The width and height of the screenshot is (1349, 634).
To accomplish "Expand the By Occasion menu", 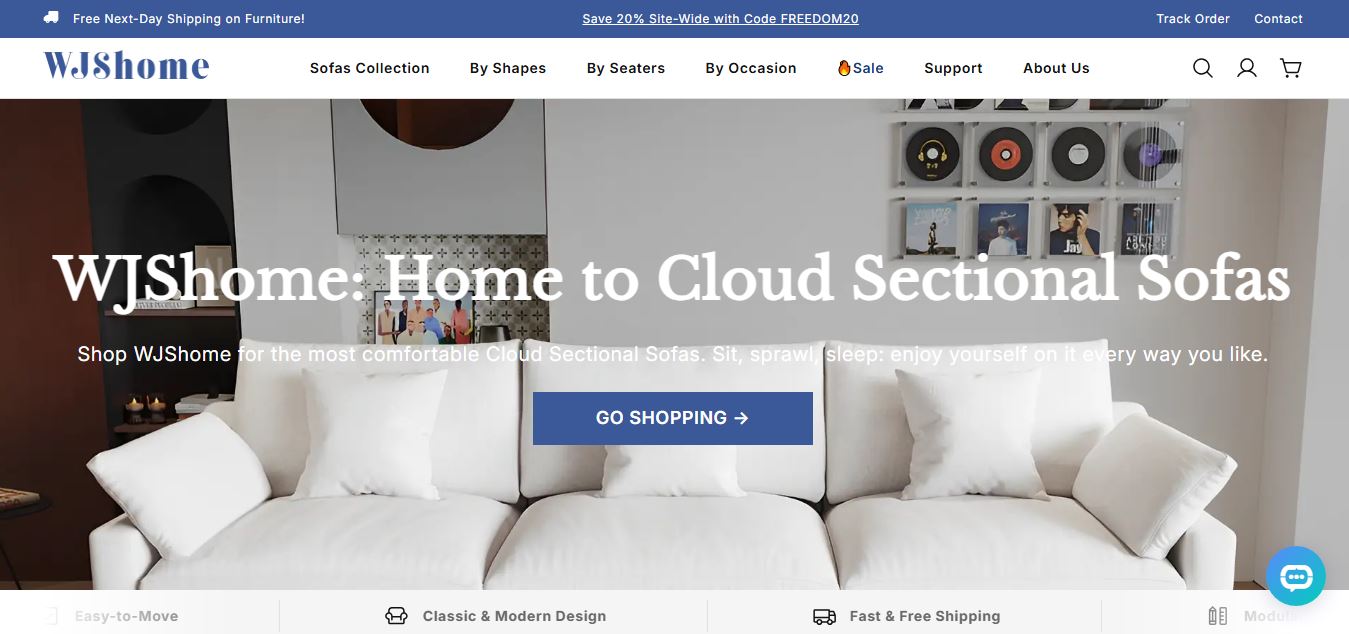I will 751,68.
